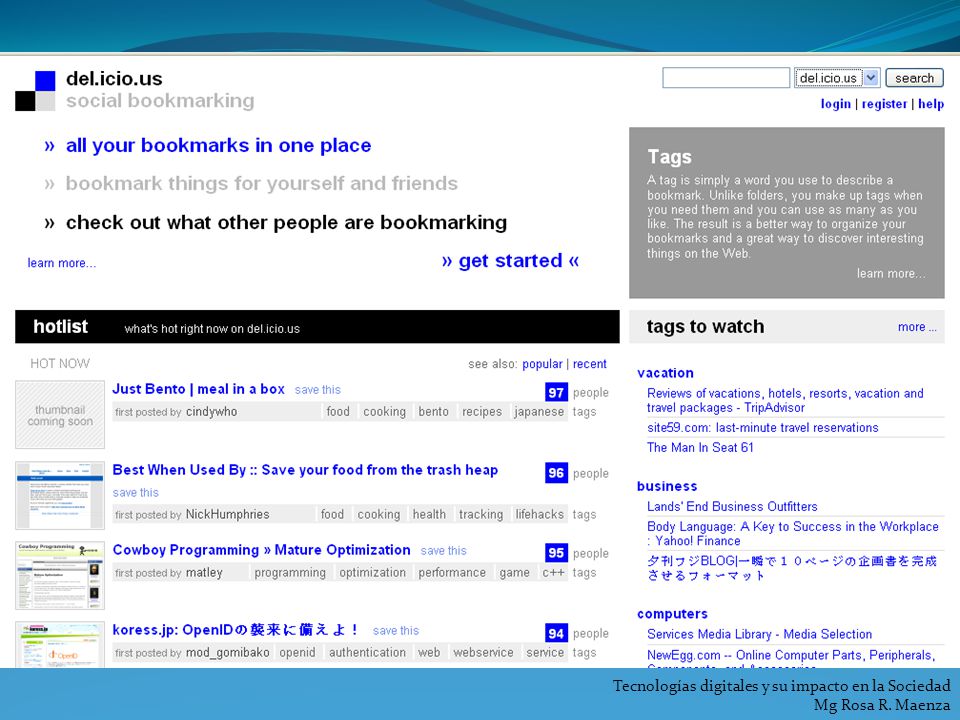The height and width of the screenshot is (720, 960).
Task: Open Lands' End Business Outfitters link
Action: click(732, 507)
